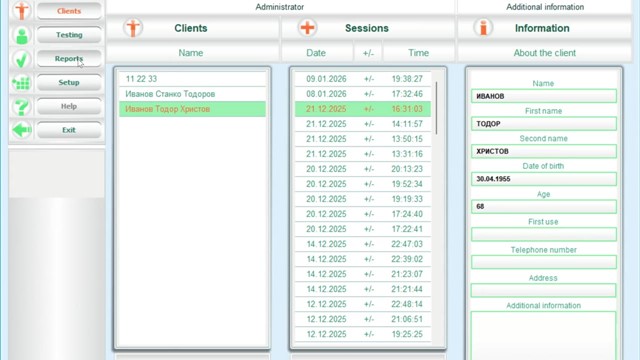Click the Time column header
The width and height of the screenshot is (640, 360).
coord(418,53)
